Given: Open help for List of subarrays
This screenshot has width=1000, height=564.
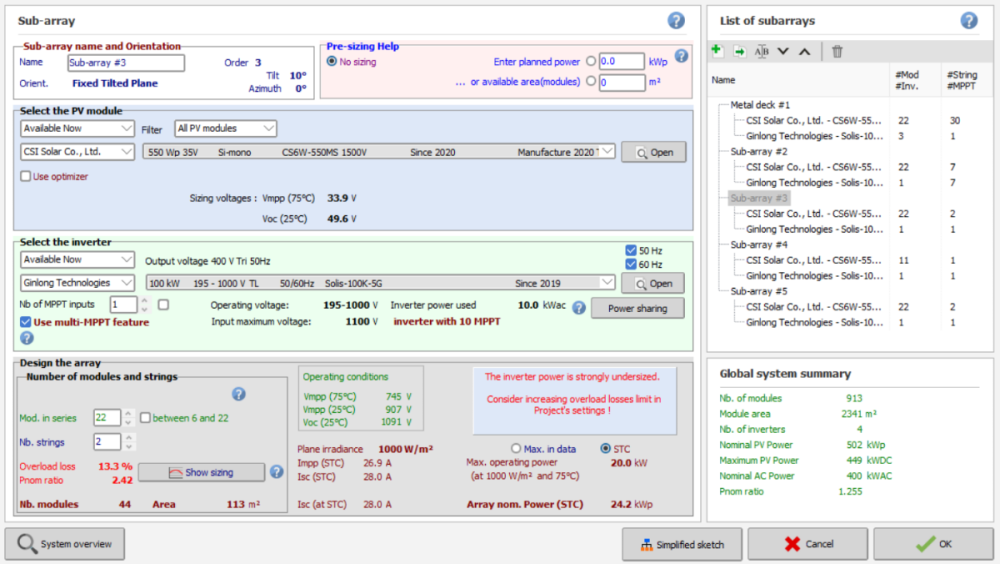Looking at the screenshot, I should (x=968, y=20).
